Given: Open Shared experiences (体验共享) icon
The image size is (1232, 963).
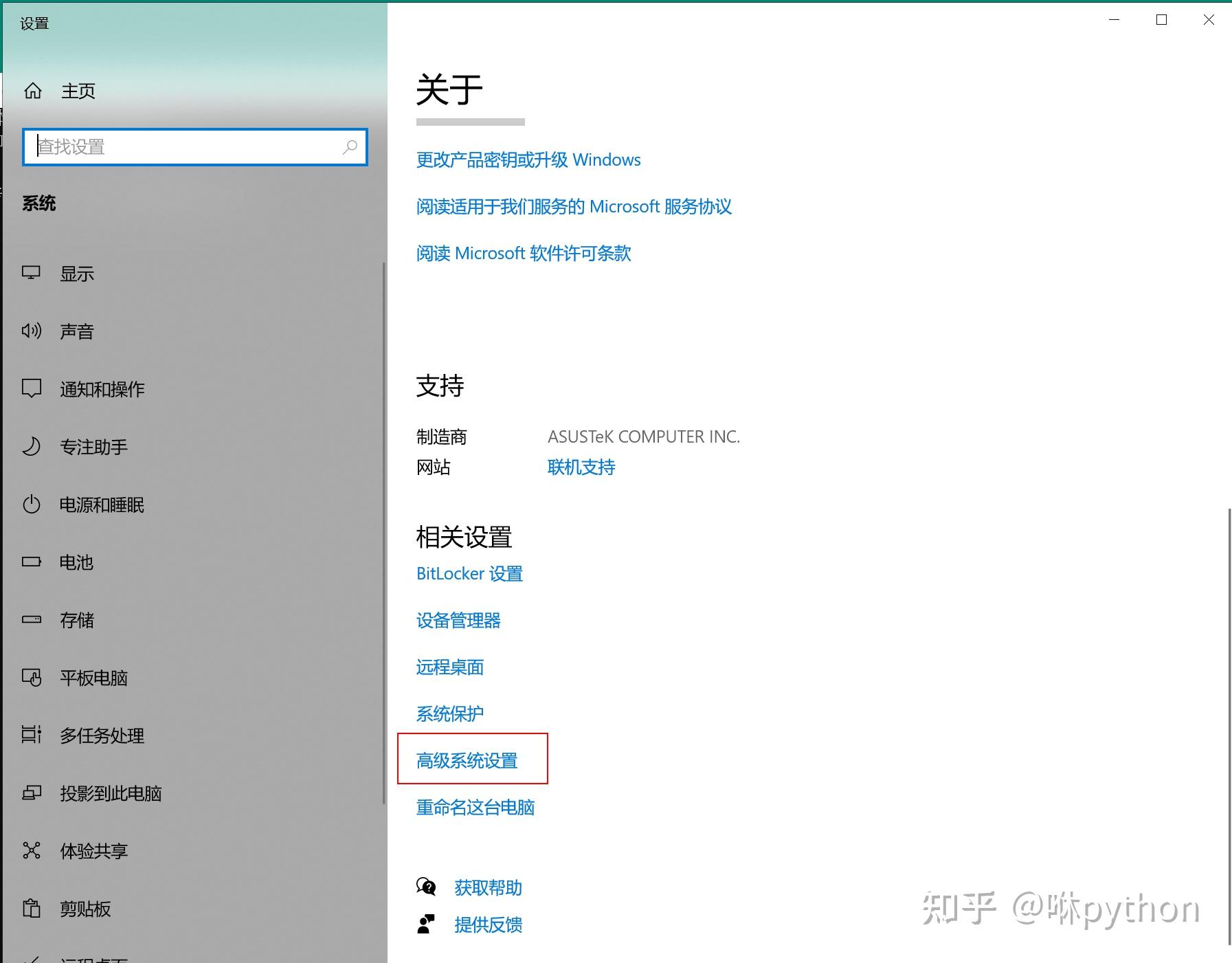Looking at the screenshot, I should [30, 851].
